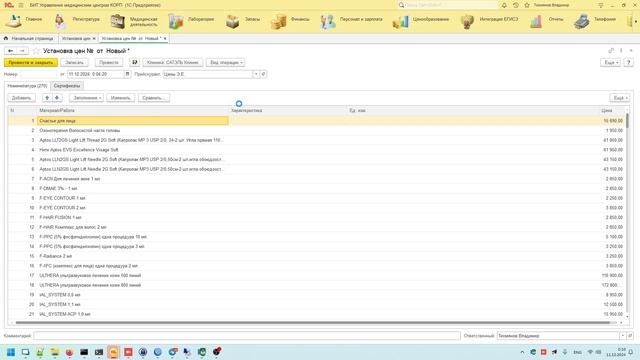Open help with the question mark button
Screen dimensions: 640x360
click(629, 62)
